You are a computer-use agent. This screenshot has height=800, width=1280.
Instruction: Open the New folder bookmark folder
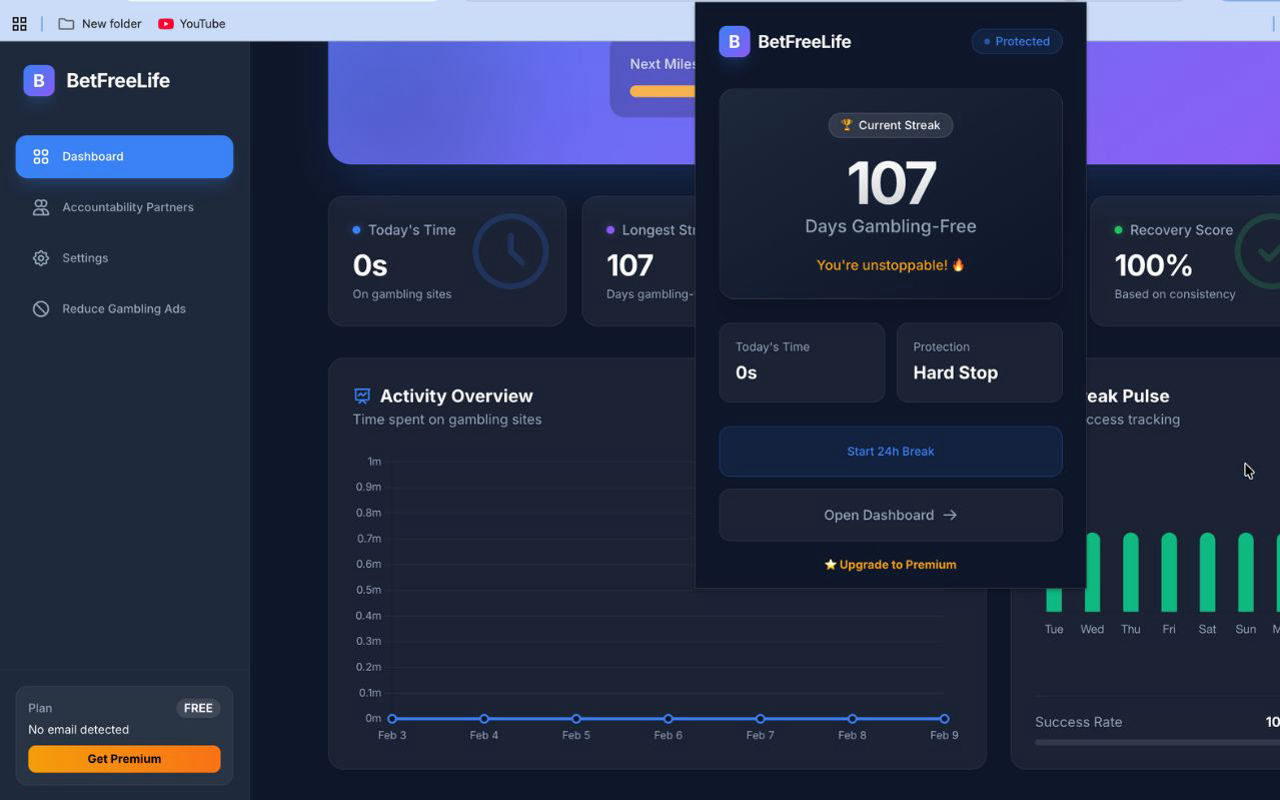tap(100, 23)
